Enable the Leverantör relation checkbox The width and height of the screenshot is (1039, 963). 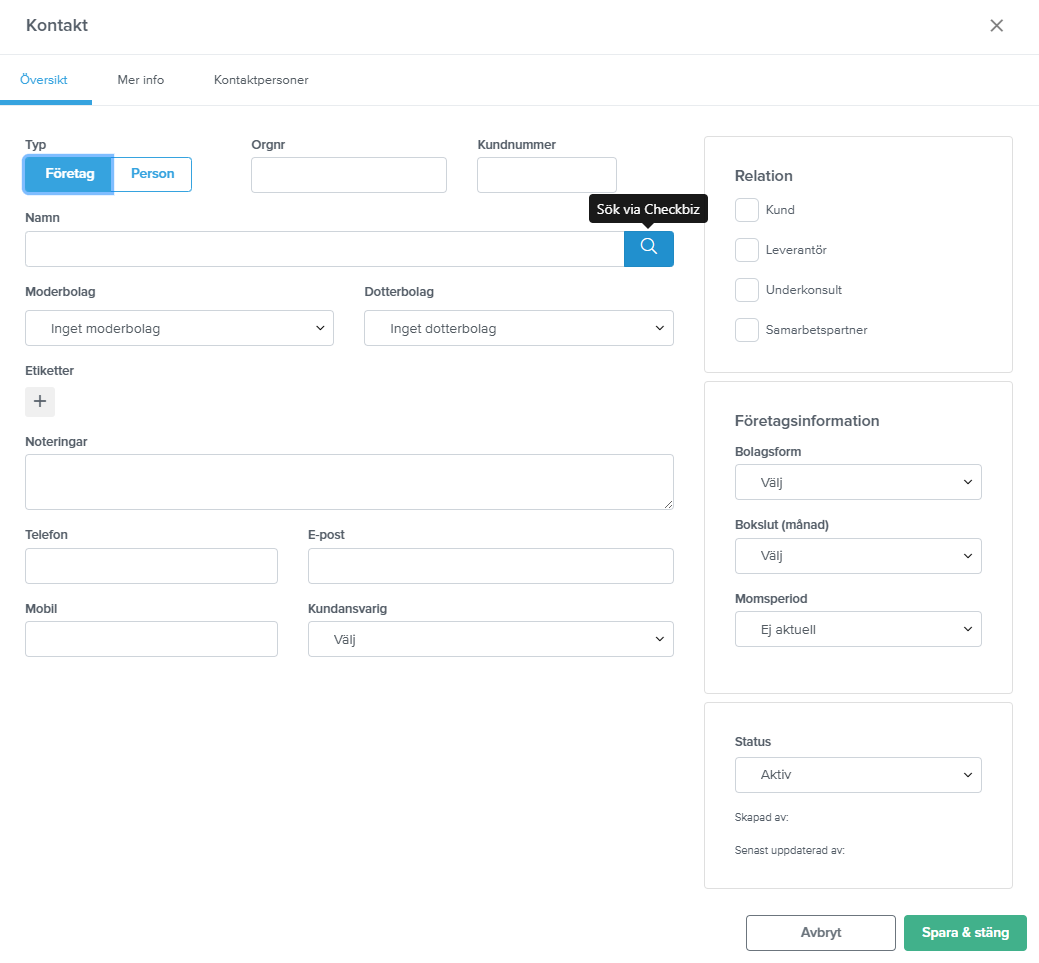coord(747,250)
